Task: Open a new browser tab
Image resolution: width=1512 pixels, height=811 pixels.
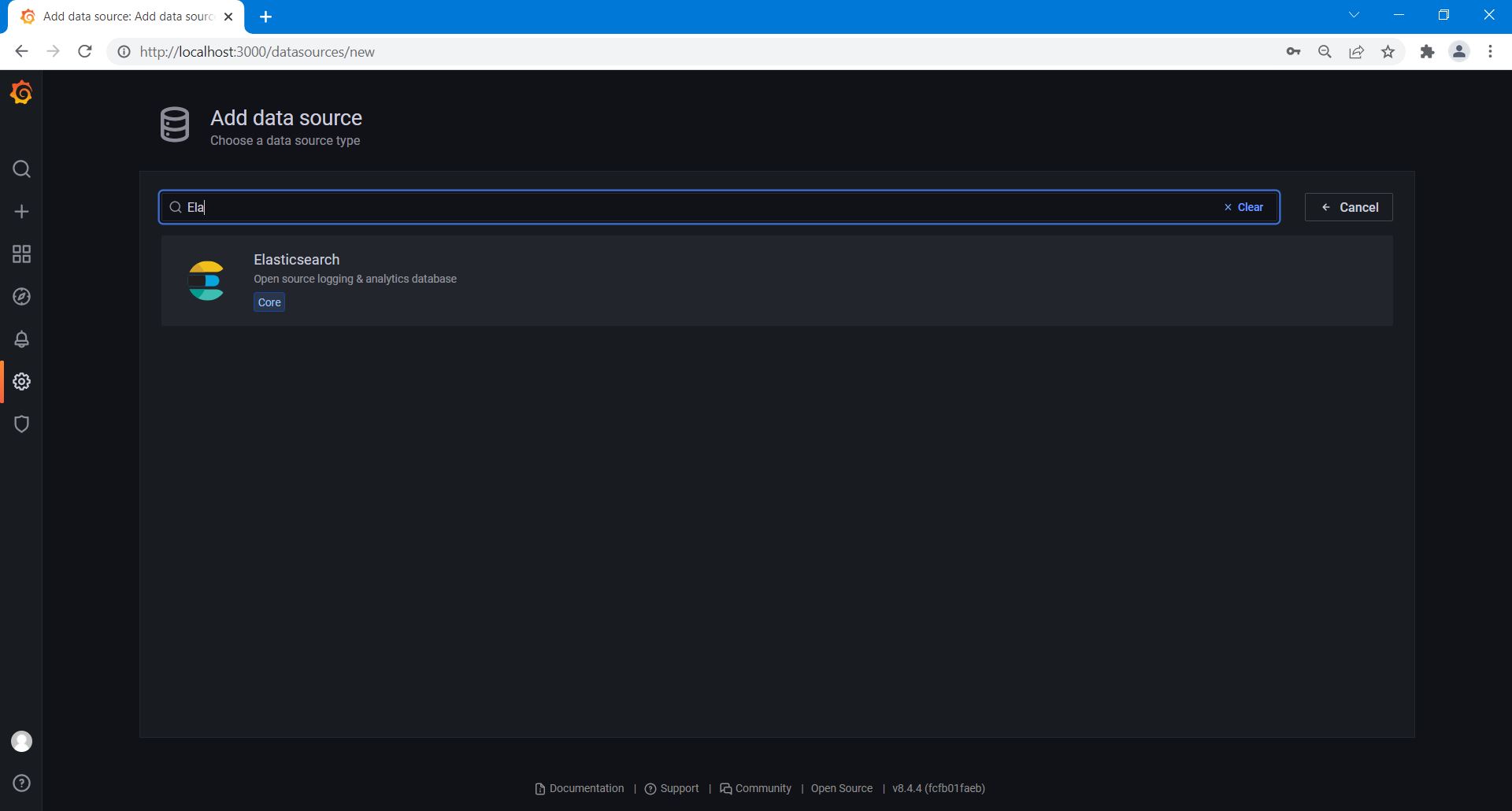Action: tap(266, 17)
